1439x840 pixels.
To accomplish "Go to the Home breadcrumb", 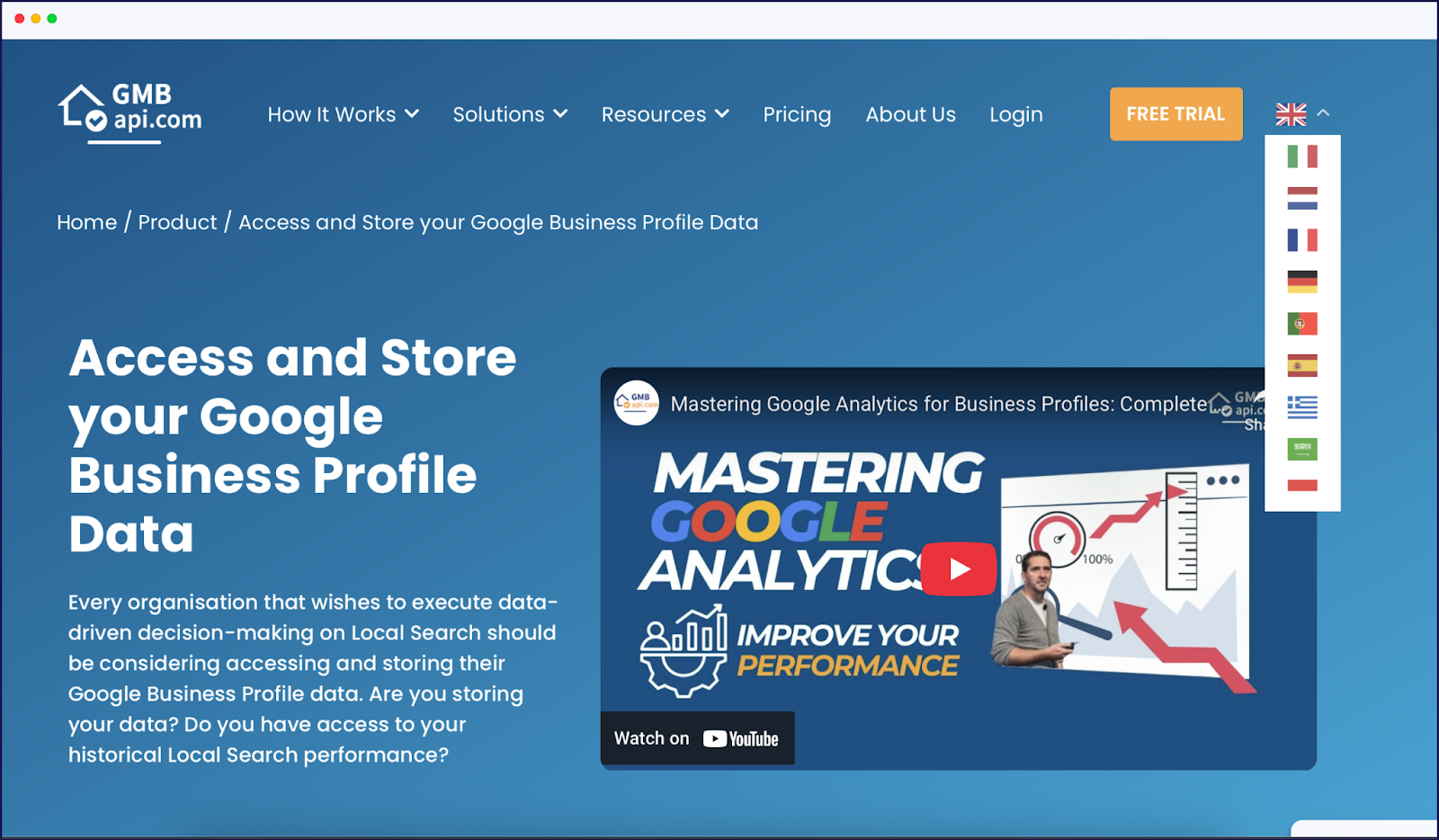I will [x=87, y=222].
